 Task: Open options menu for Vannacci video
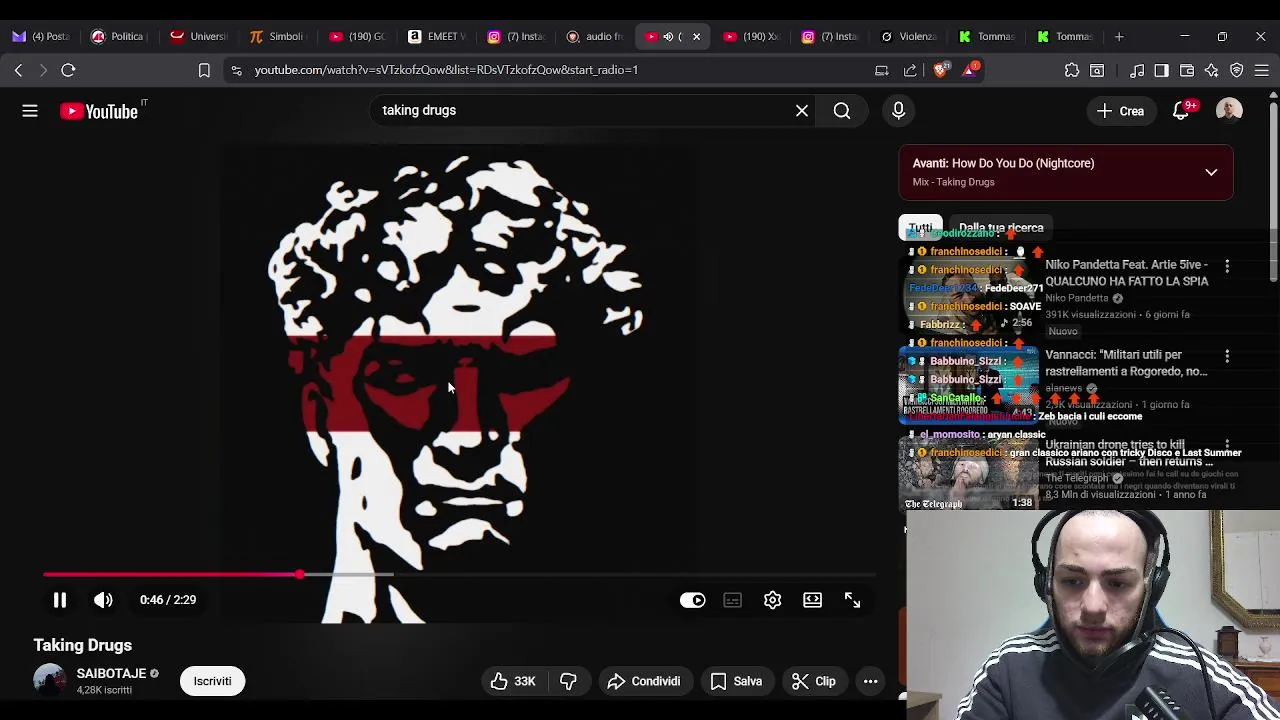pos(1227,357)
